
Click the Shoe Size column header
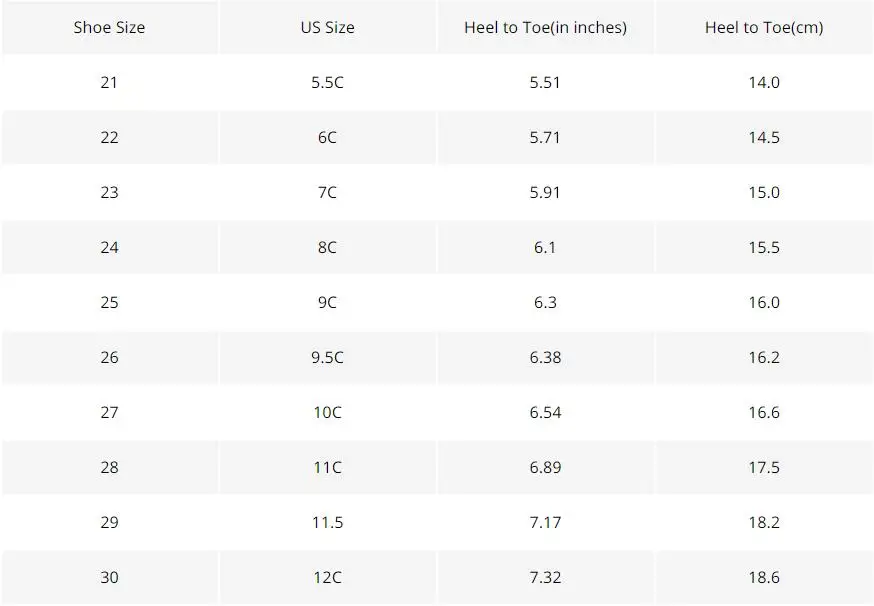point(109,27)
